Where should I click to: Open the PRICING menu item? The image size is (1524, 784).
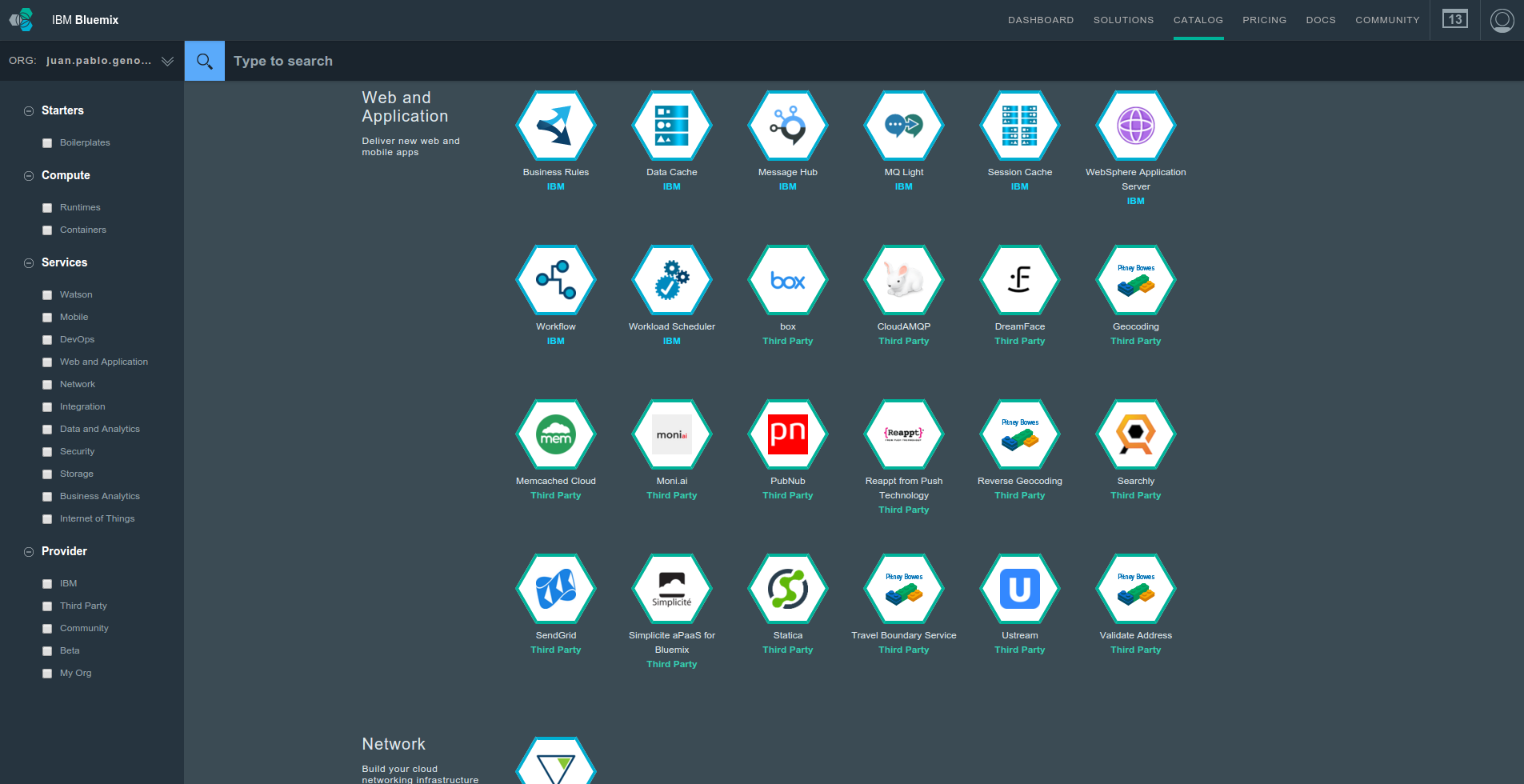tap(1264, 20)
